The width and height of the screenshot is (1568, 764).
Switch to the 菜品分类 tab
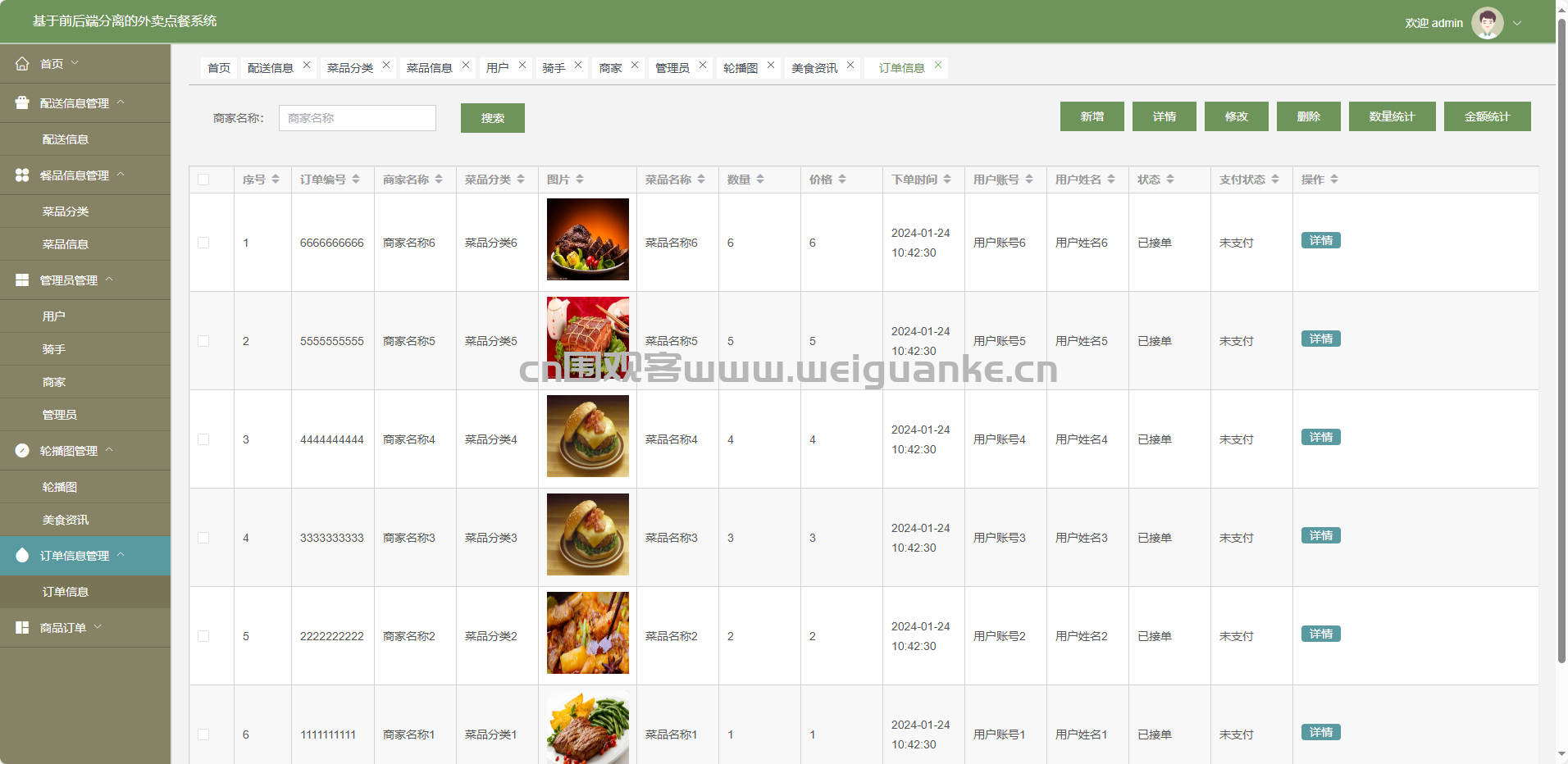350,68
